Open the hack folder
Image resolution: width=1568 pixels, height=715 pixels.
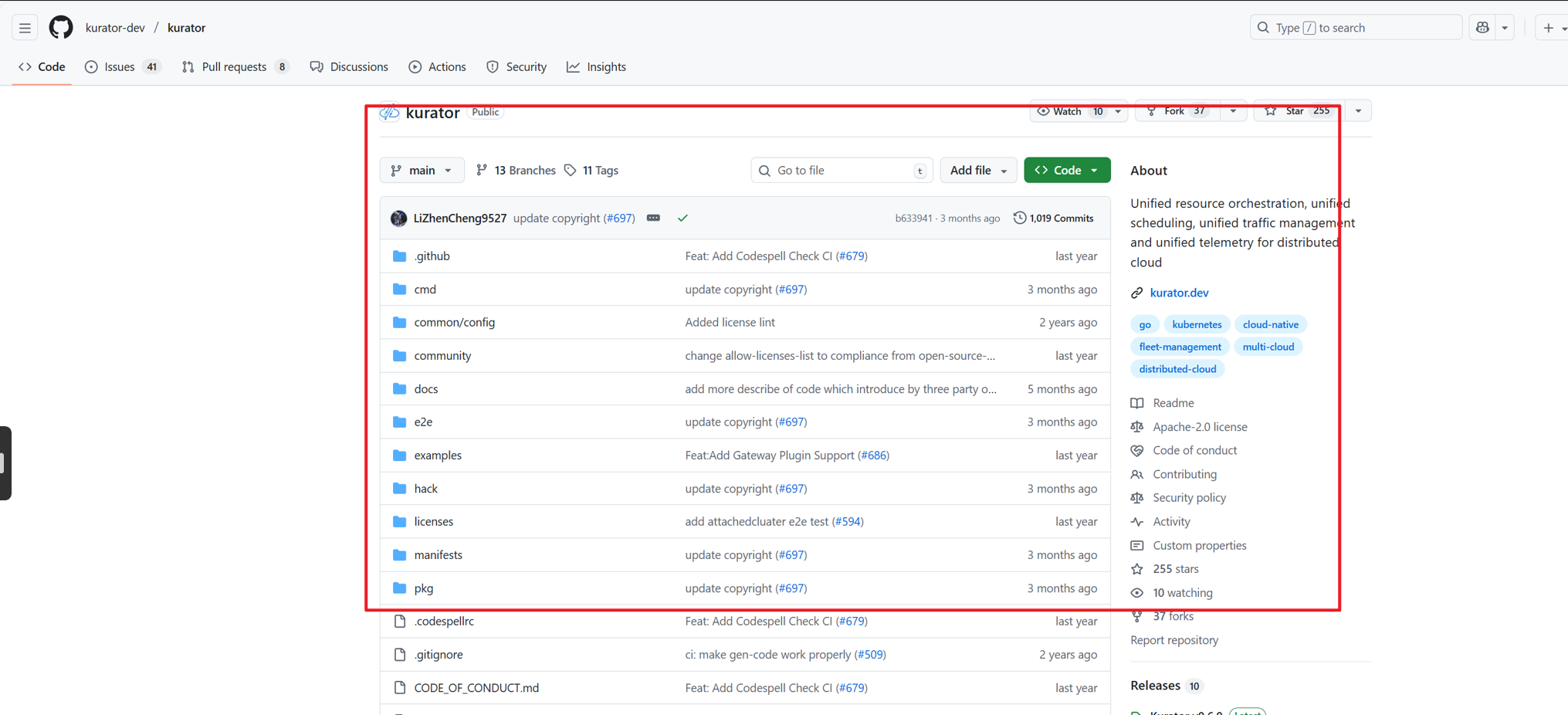tap(426, 489)
